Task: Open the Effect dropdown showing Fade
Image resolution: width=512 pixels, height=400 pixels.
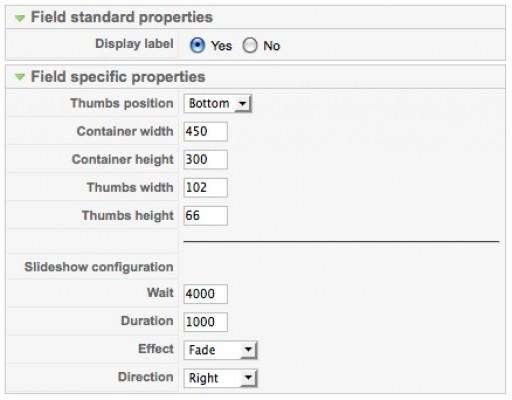Action: pos(220,350)
